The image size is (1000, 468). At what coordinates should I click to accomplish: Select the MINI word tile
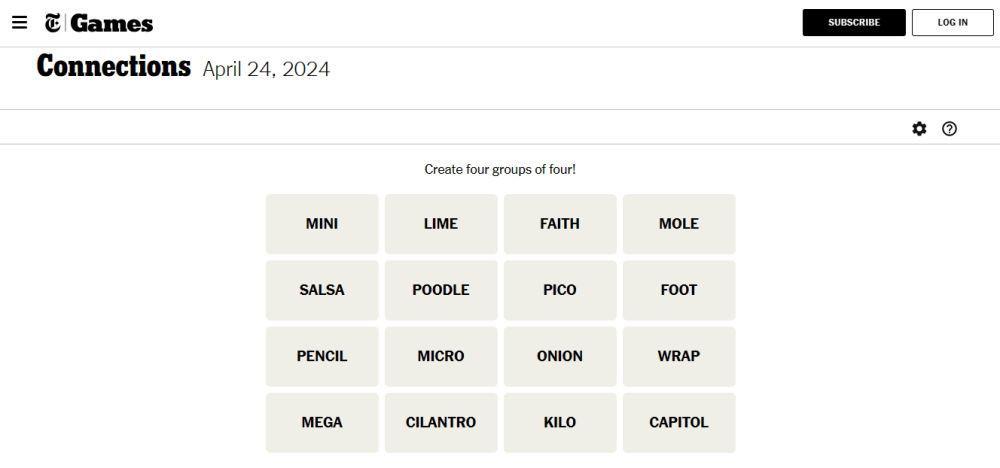pyautogui.click(x=322, y=224)
